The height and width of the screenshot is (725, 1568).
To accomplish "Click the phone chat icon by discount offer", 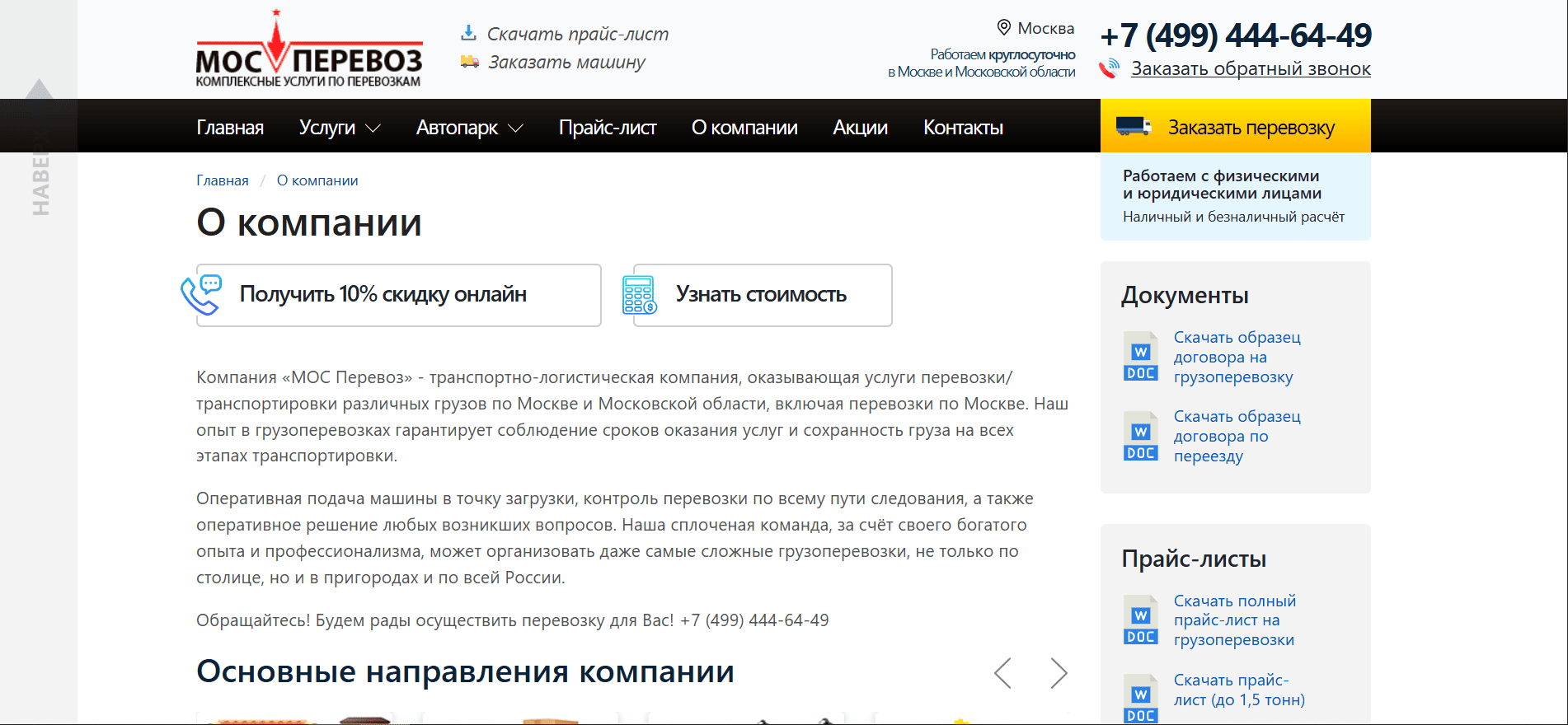I will [201, 295].
